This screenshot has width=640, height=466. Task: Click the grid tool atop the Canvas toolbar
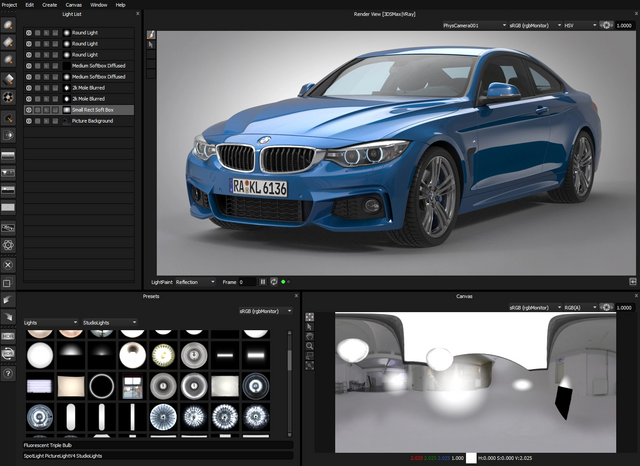click(310, 317)
